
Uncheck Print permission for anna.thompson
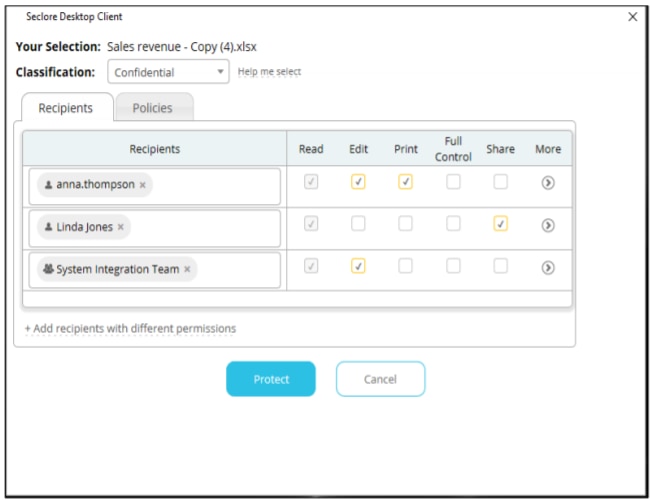405,182
